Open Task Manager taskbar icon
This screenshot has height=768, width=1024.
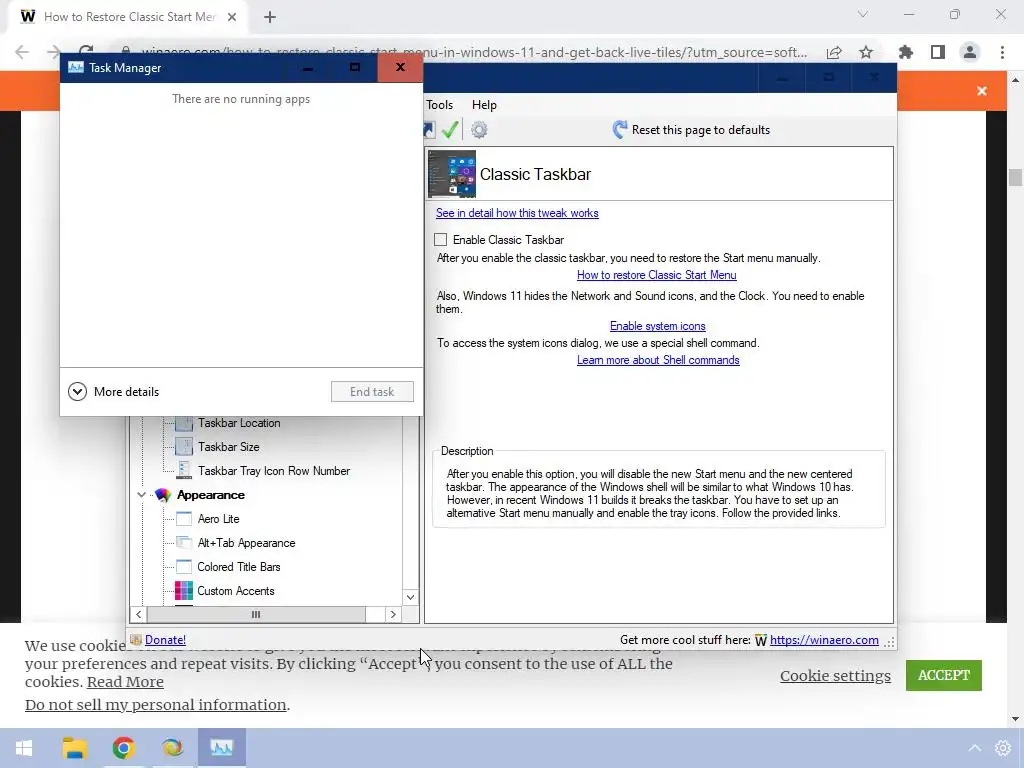[x=222, y=747]
